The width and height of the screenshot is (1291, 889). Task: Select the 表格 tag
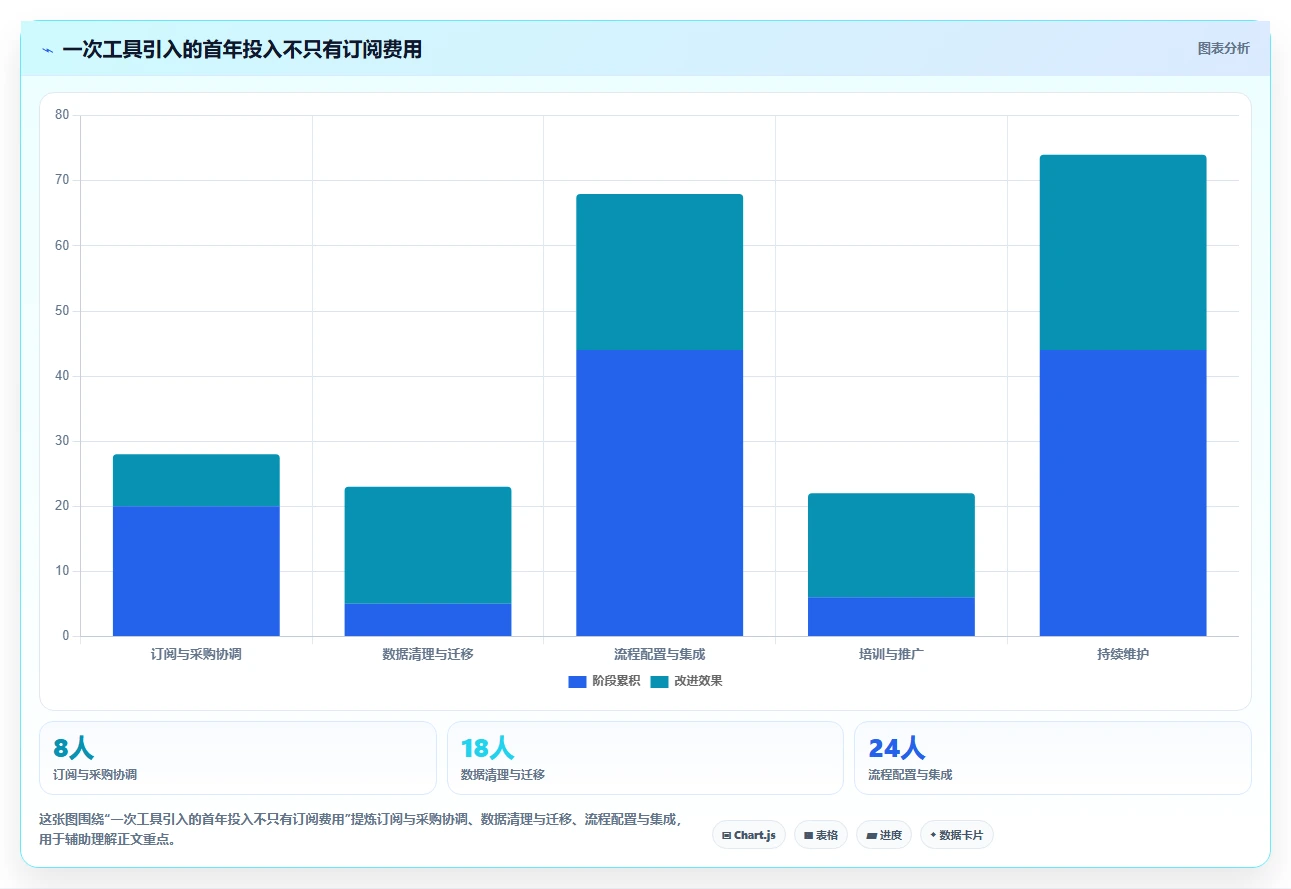(821, 835)
